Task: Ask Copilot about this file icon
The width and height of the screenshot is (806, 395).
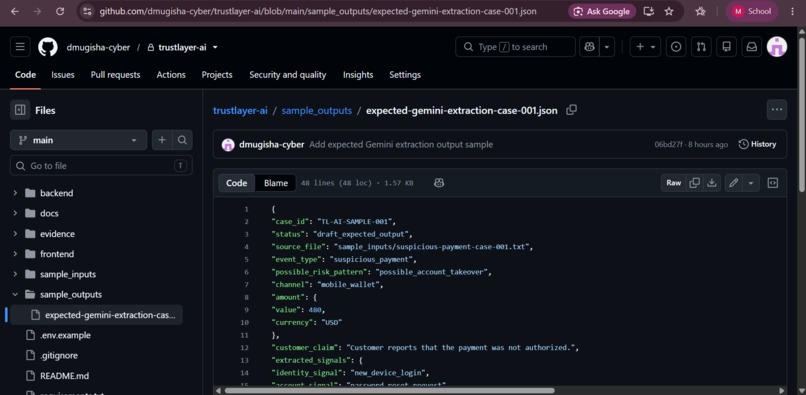Action: point(439,183)
